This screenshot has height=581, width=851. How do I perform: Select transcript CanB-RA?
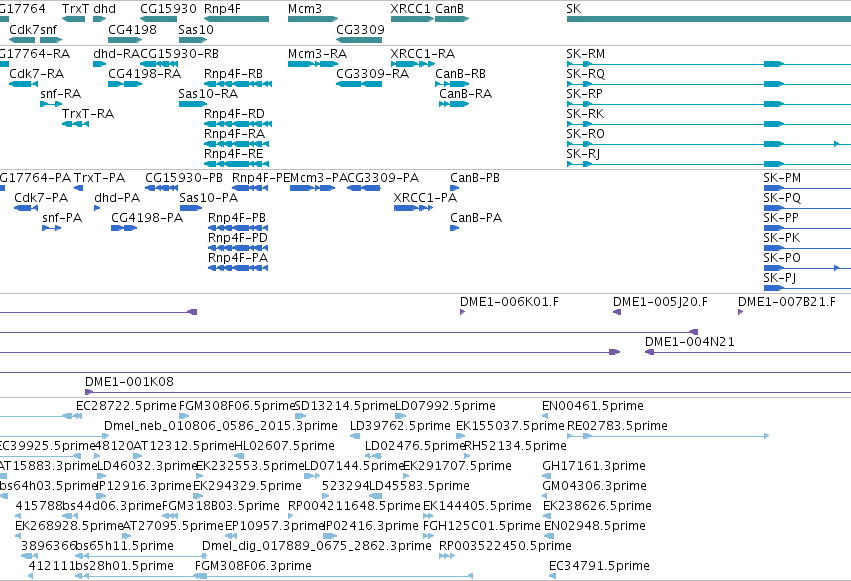point(465,94)
